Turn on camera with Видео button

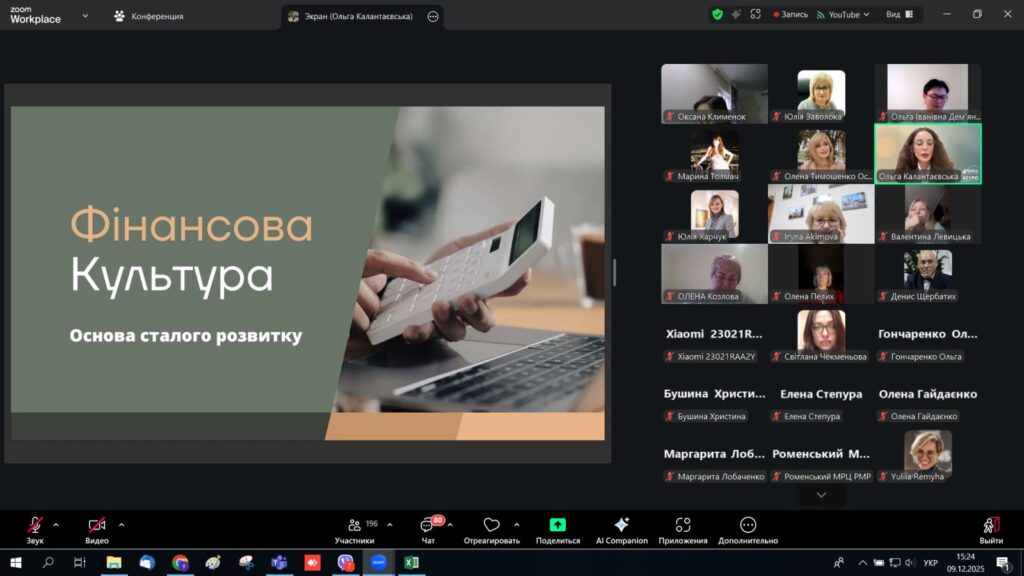pyautogui.click(x=97, y=526)
